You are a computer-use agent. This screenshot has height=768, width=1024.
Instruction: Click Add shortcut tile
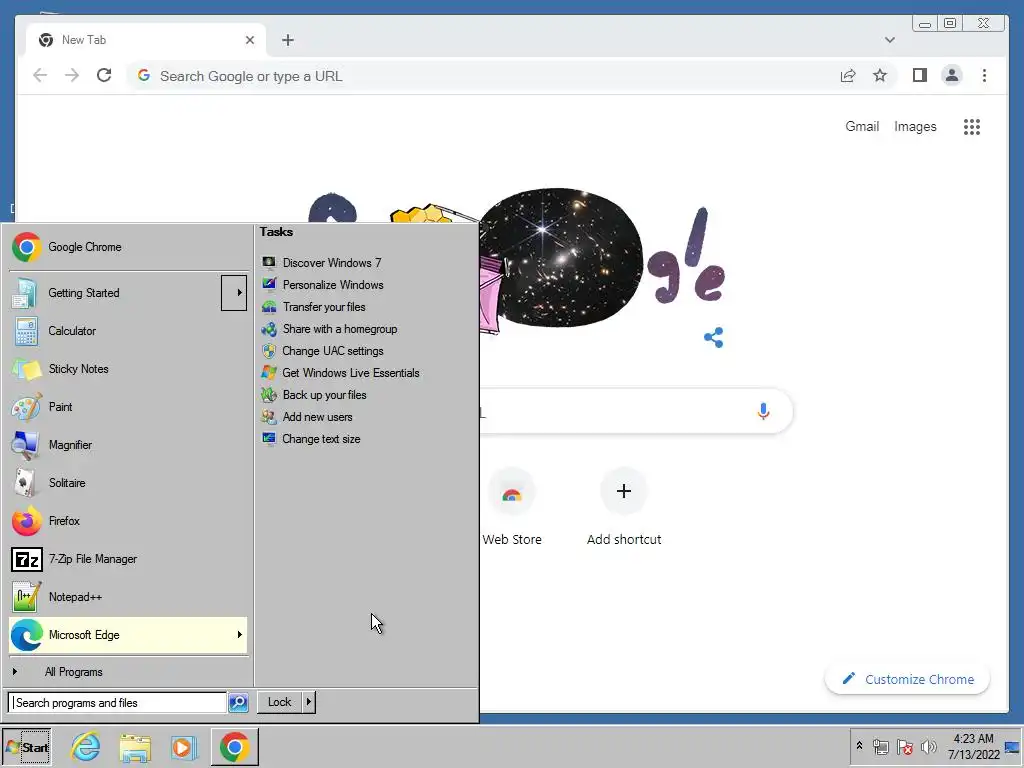point(624,507)
